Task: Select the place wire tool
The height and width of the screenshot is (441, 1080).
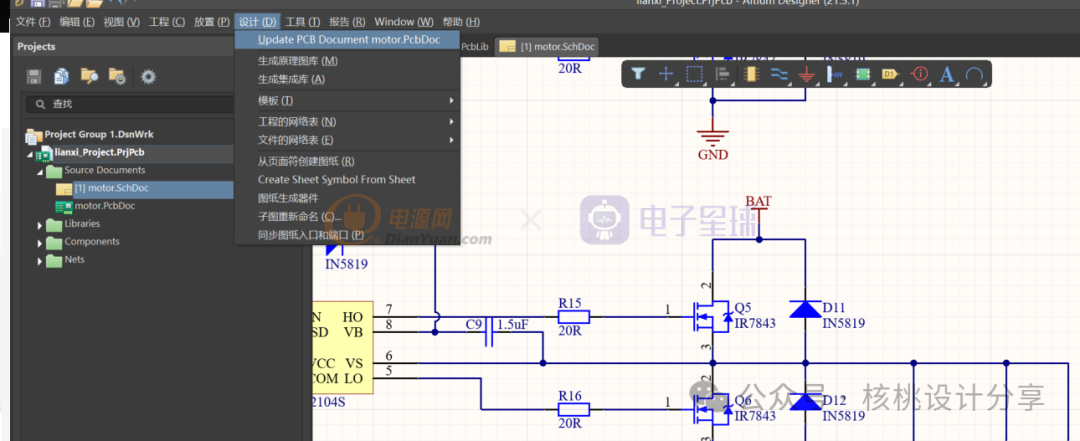Action: (x=779, y=74)
